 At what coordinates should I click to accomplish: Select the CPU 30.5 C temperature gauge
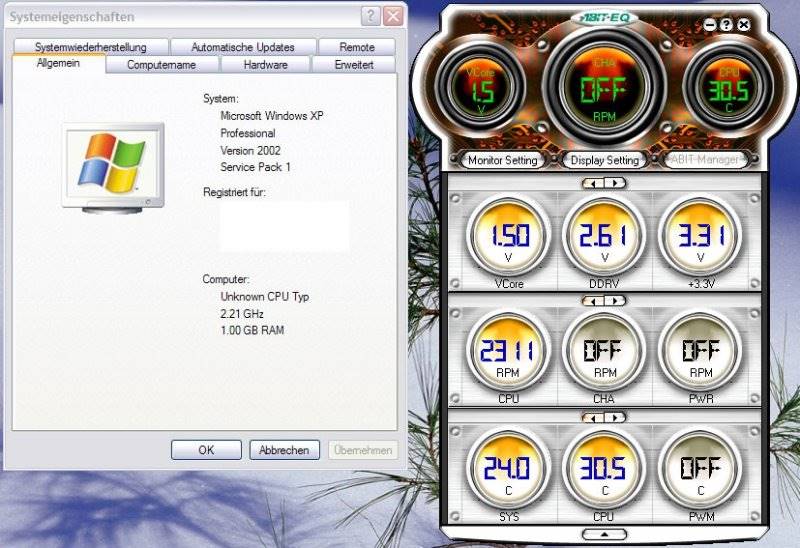point(604,469)
